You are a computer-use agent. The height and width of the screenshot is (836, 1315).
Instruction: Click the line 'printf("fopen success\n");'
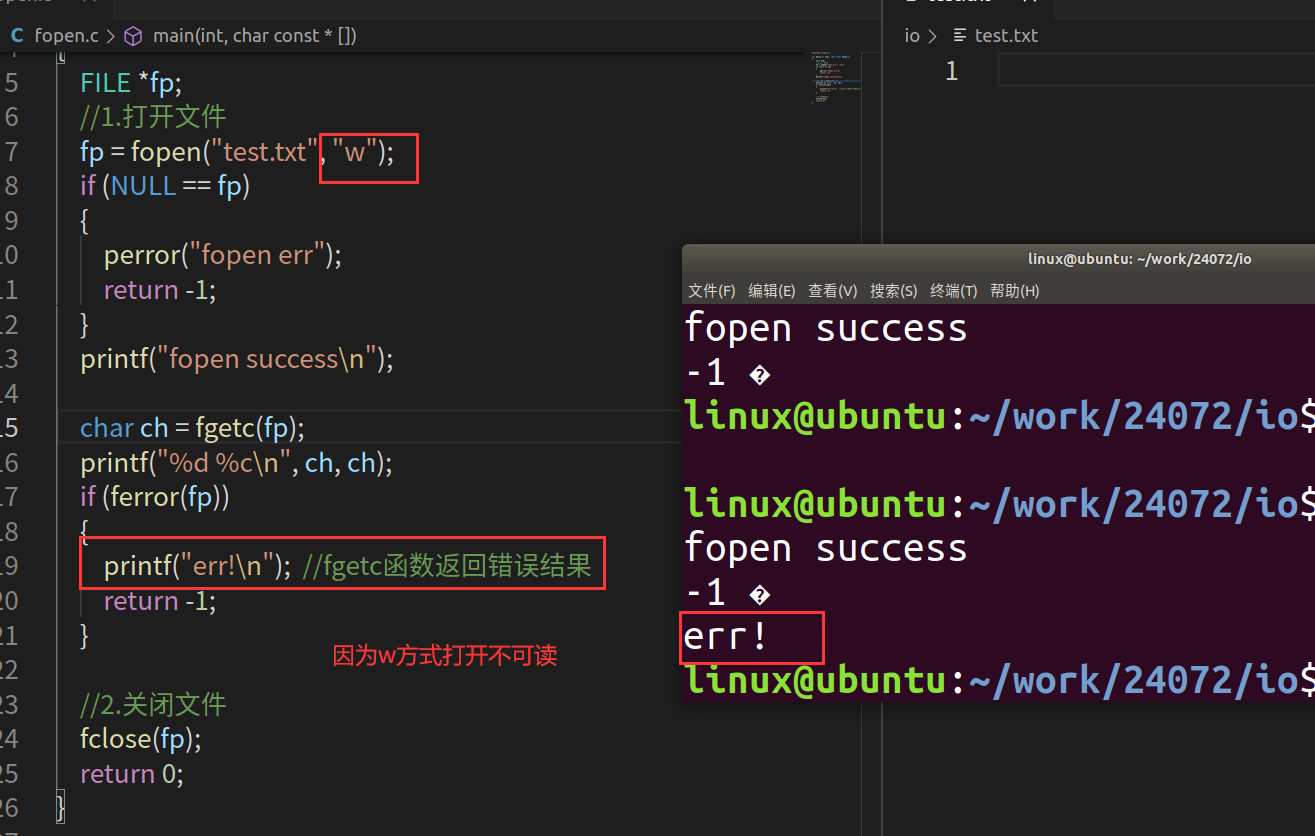[237, 359]
